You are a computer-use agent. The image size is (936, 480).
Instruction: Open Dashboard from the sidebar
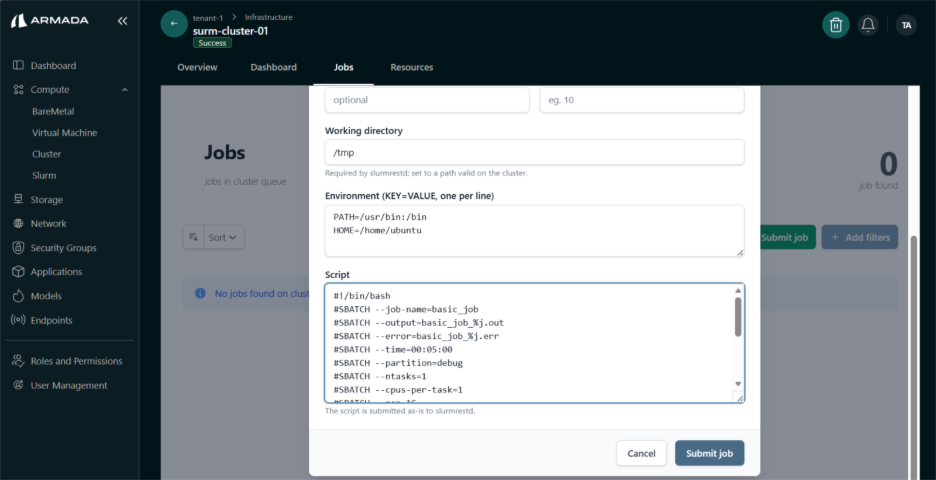click(53, 66)
